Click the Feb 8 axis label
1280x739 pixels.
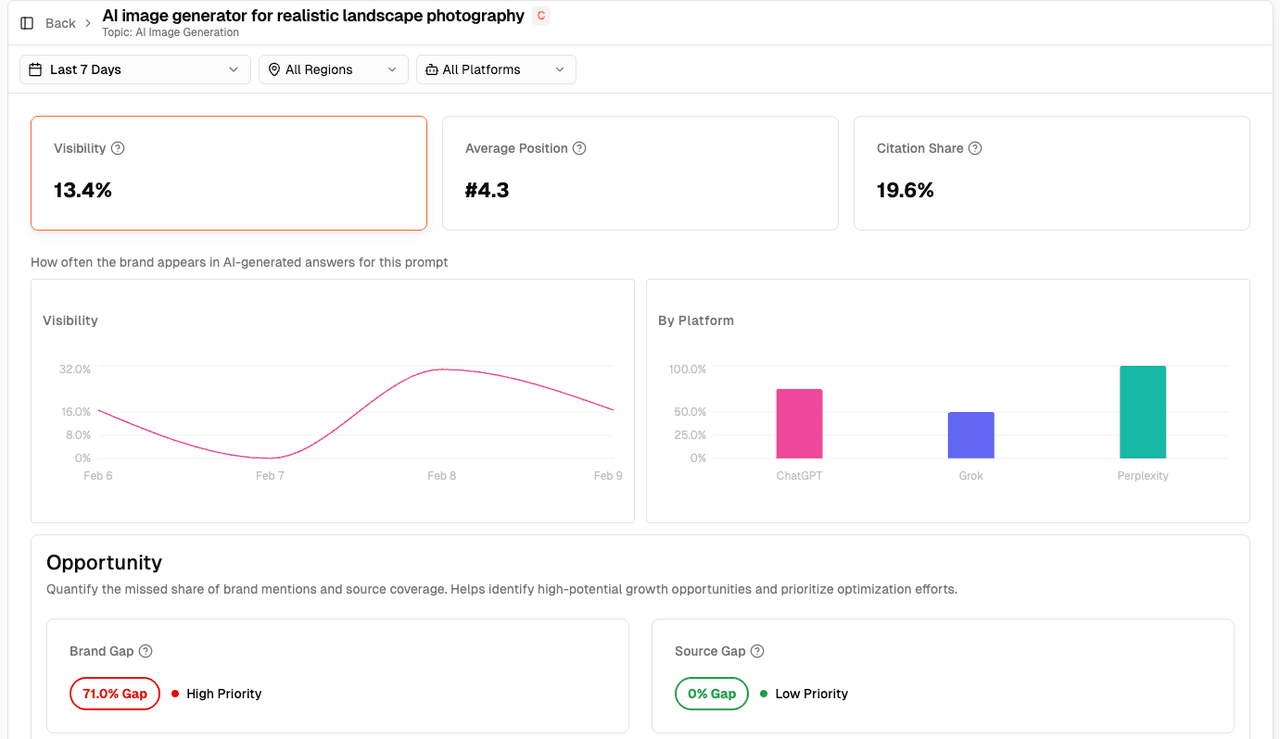click(x=442, y=476)
